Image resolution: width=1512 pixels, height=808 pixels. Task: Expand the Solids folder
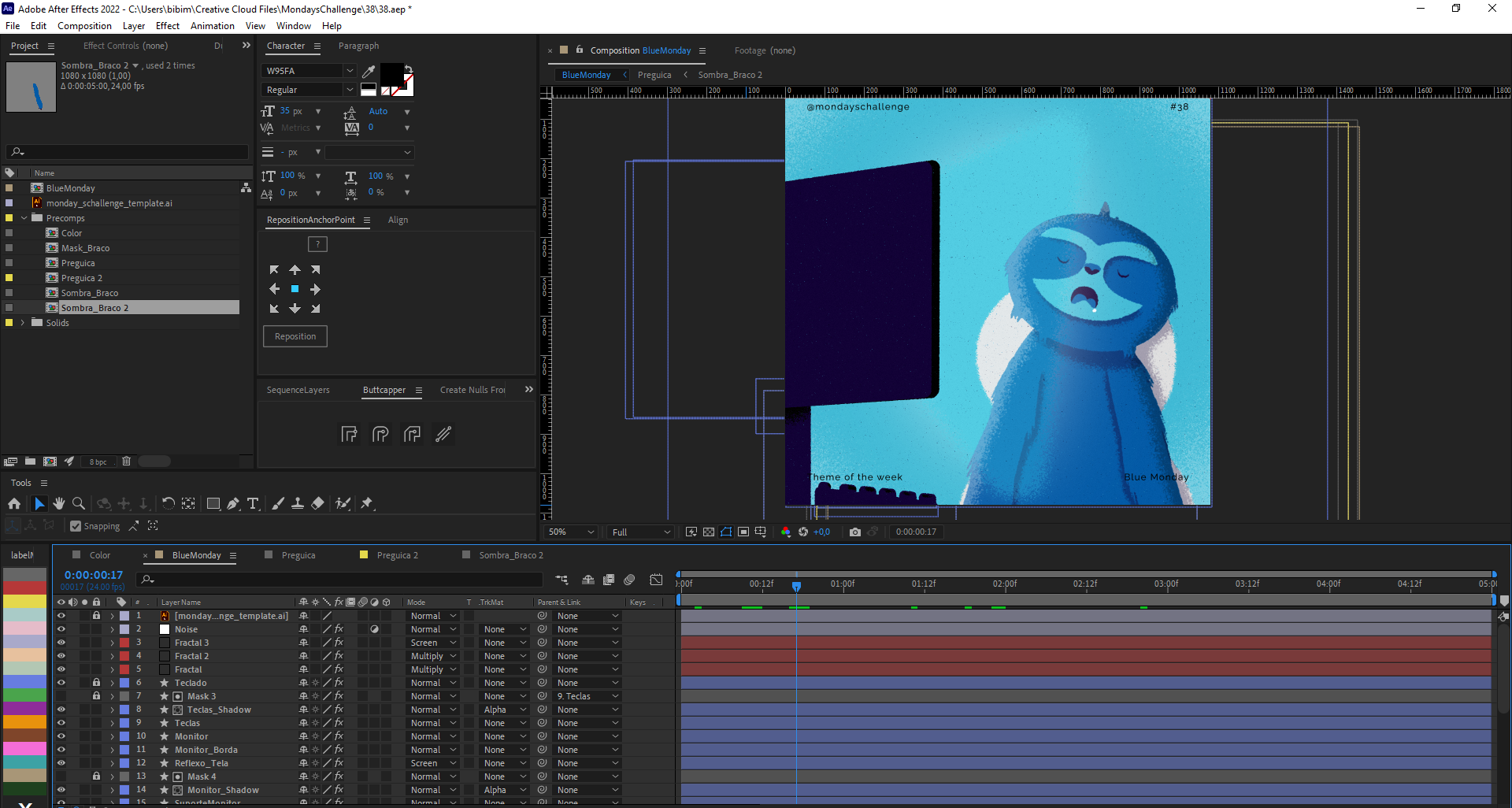23,323
